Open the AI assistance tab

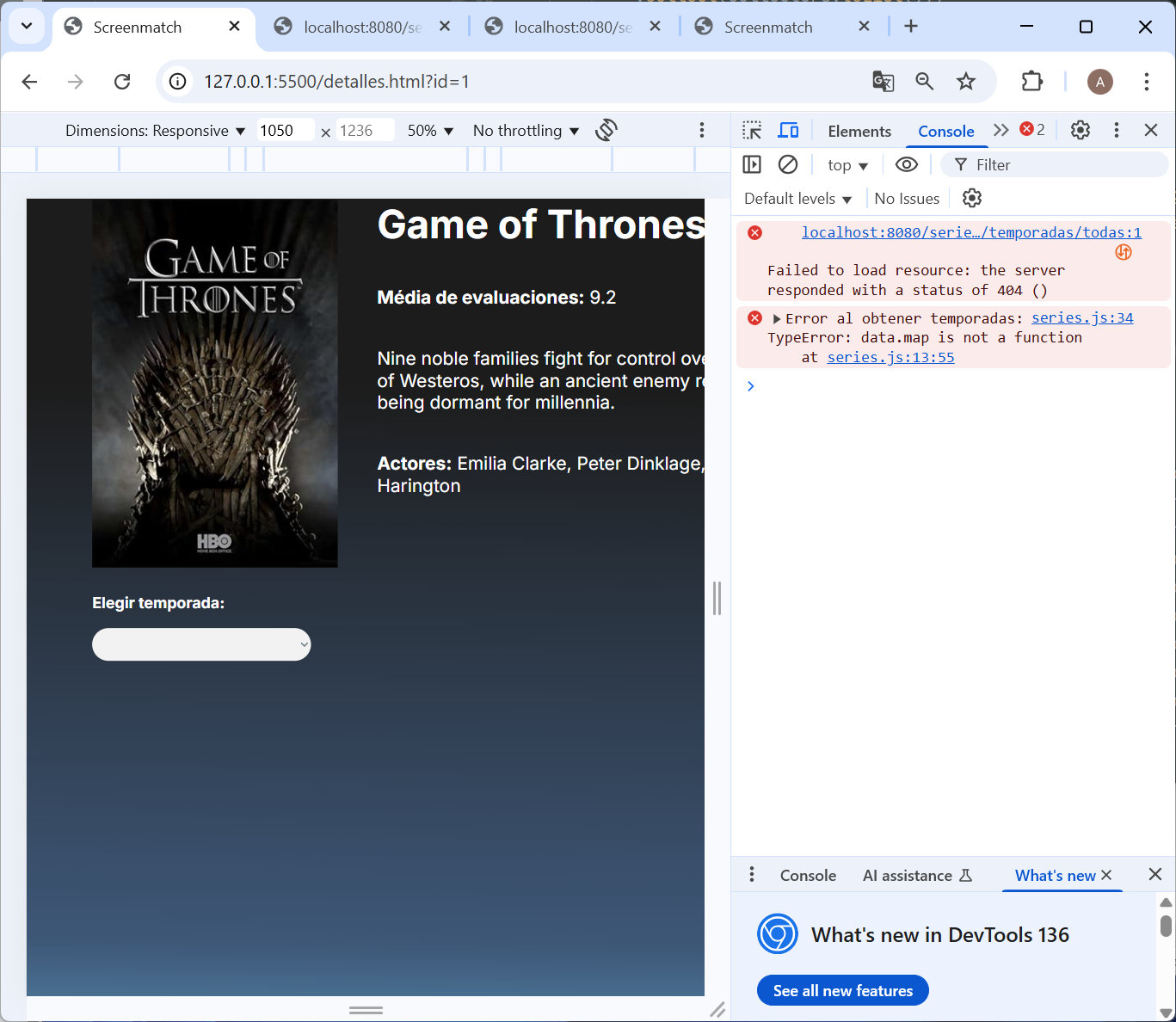click(x=917, y=876)
